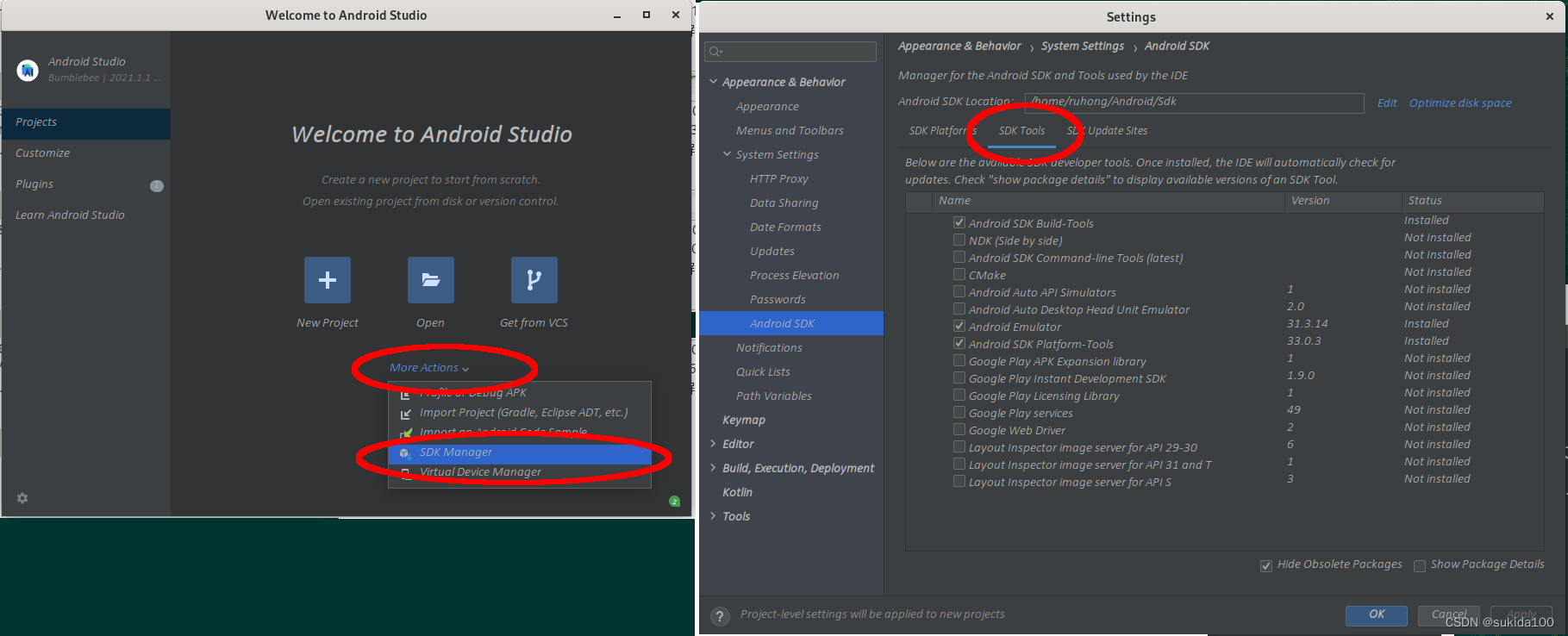Click the Optimize disk space link
Viewport: 1568px width, 636px height.
coord(1460,103)
